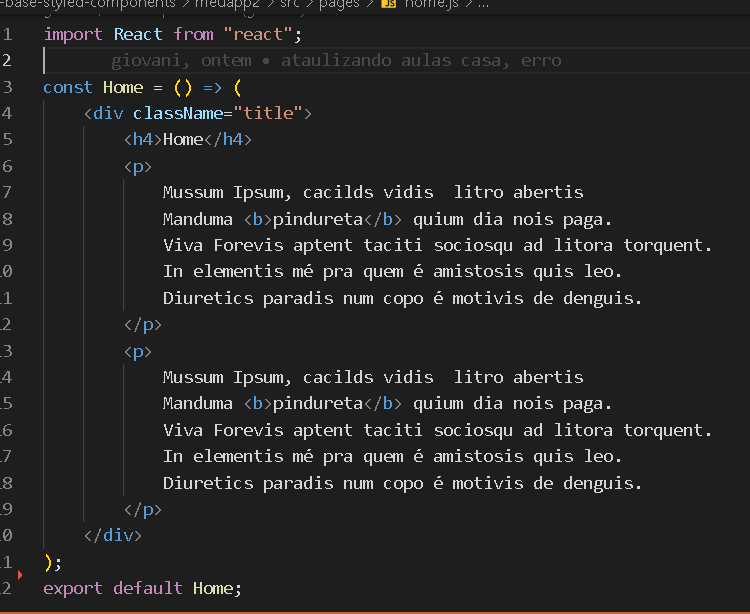The width and height of the screenshot is (750, 614).
Task: Place cursor on the "import" keyword
Action: (73, 34)
